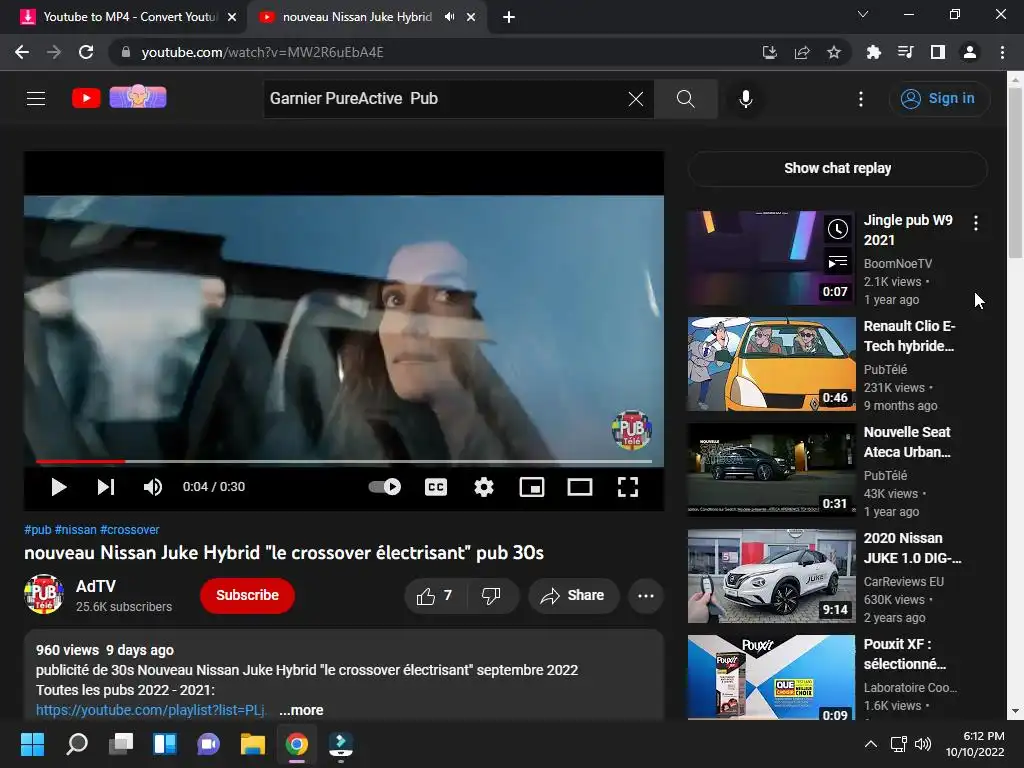Open YouTube settings three-dot menu
1024x768 pixels.
[861, 99]
